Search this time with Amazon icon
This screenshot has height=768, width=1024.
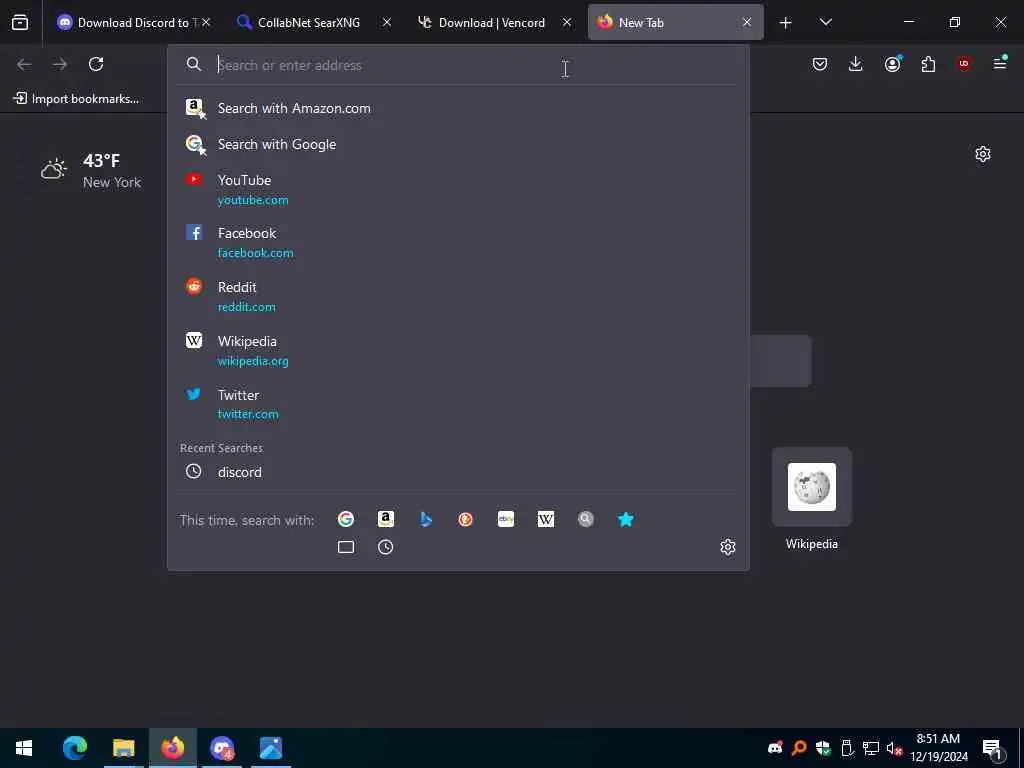tap(385, 519)
